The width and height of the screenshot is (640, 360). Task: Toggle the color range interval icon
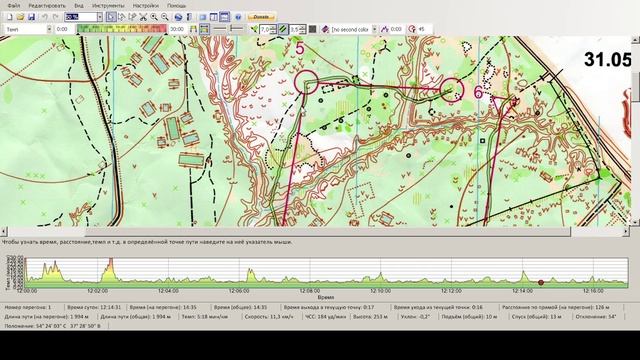click(204, 29)
